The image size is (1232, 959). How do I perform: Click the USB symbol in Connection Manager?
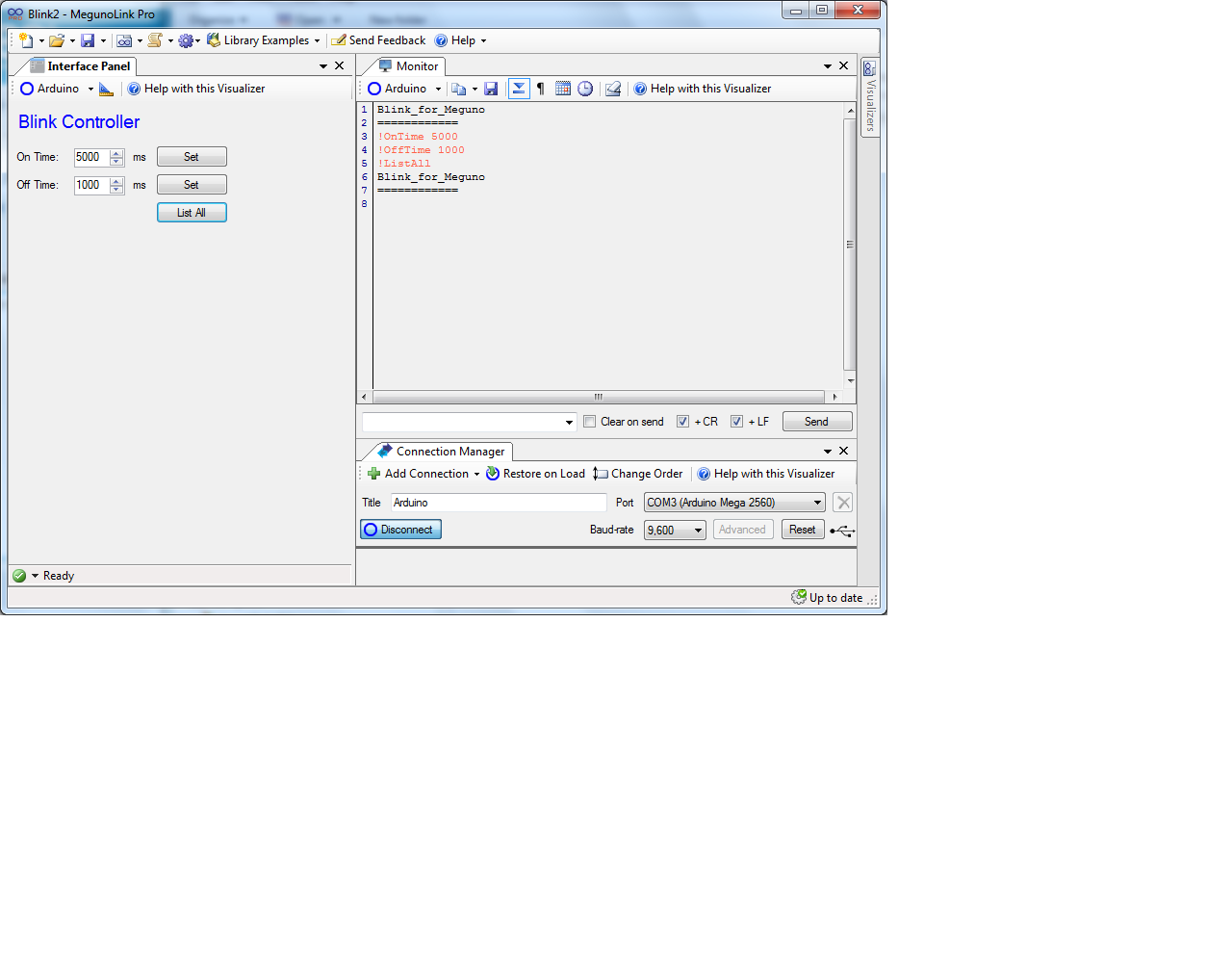point(842,531)
